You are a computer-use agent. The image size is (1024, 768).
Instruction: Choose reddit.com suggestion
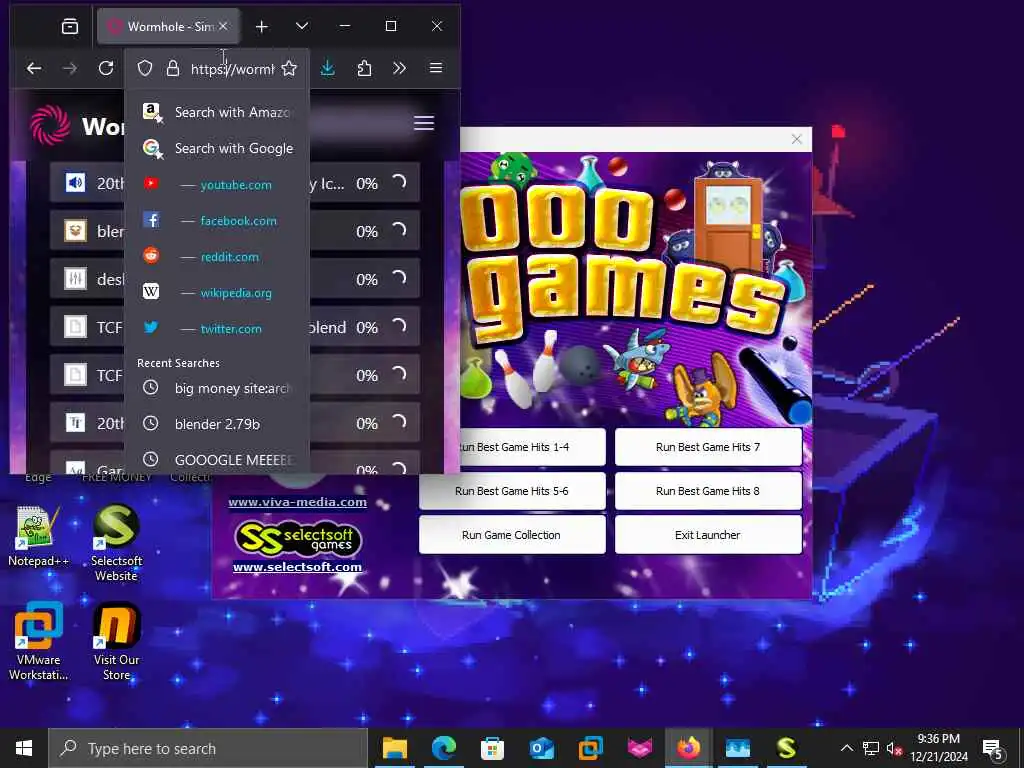[217, 257]
